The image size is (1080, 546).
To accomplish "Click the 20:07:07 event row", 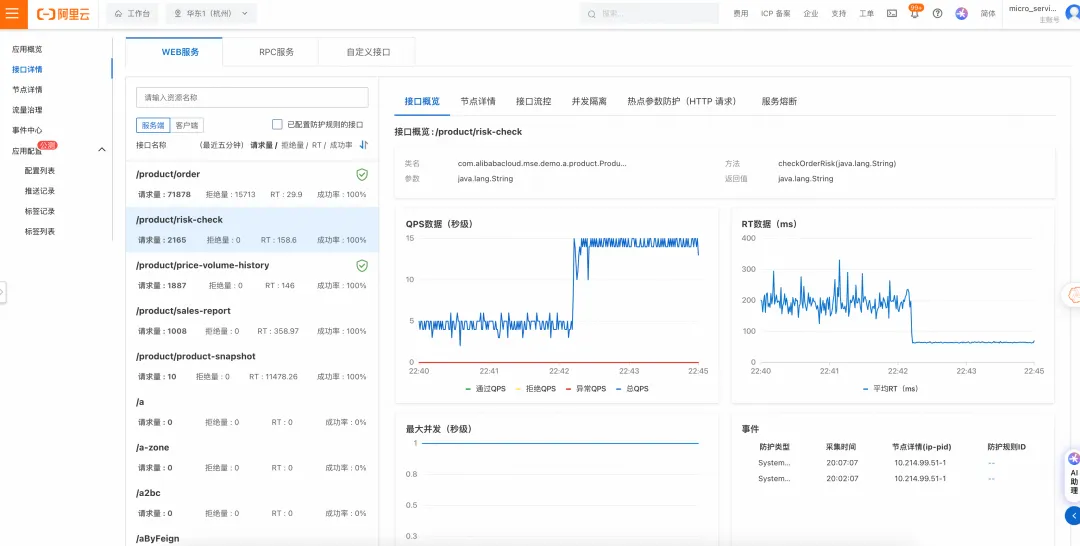I will (893, 463).
